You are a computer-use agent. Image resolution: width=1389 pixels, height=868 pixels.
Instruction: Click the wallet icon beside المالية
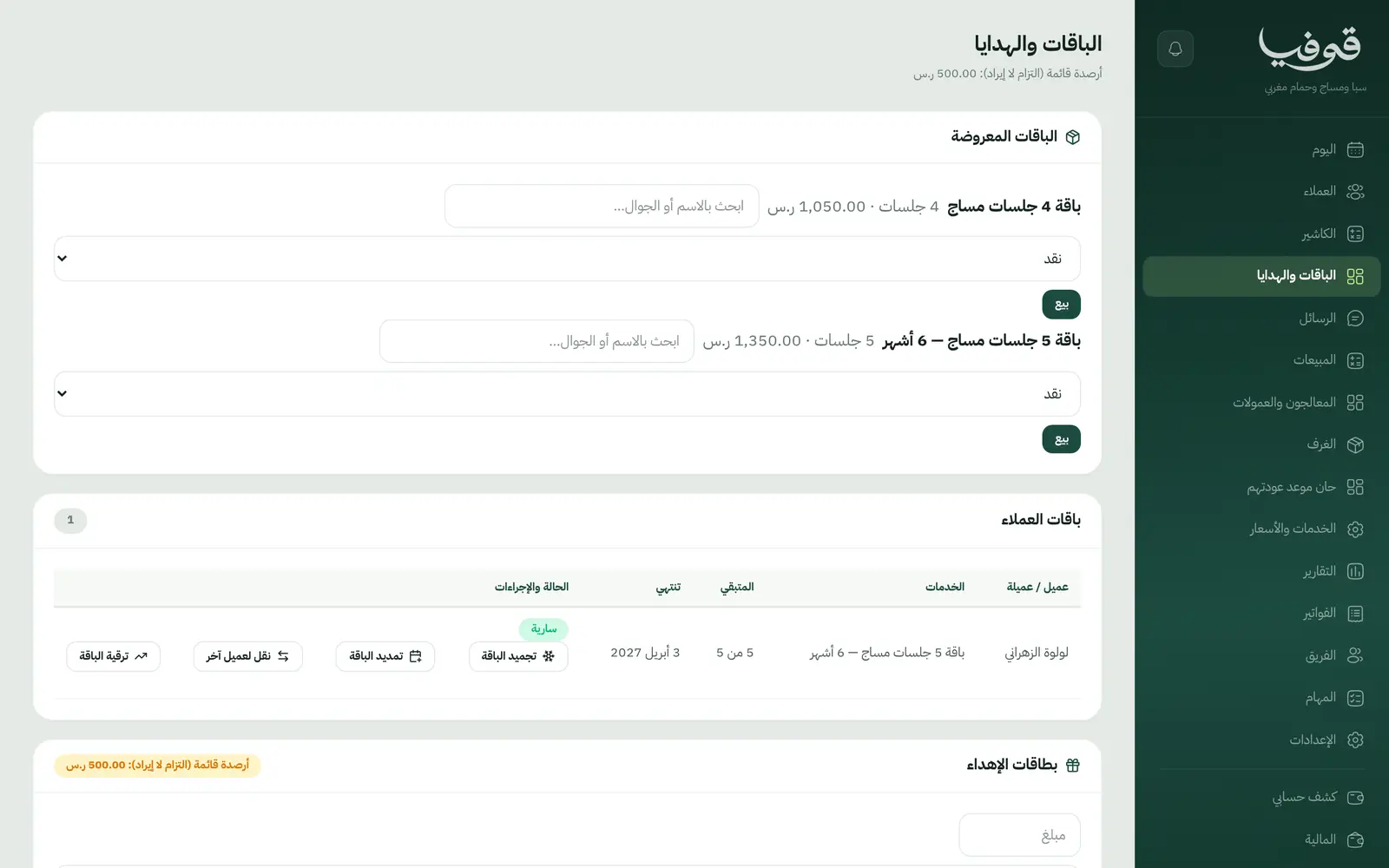pos(1355,839)
